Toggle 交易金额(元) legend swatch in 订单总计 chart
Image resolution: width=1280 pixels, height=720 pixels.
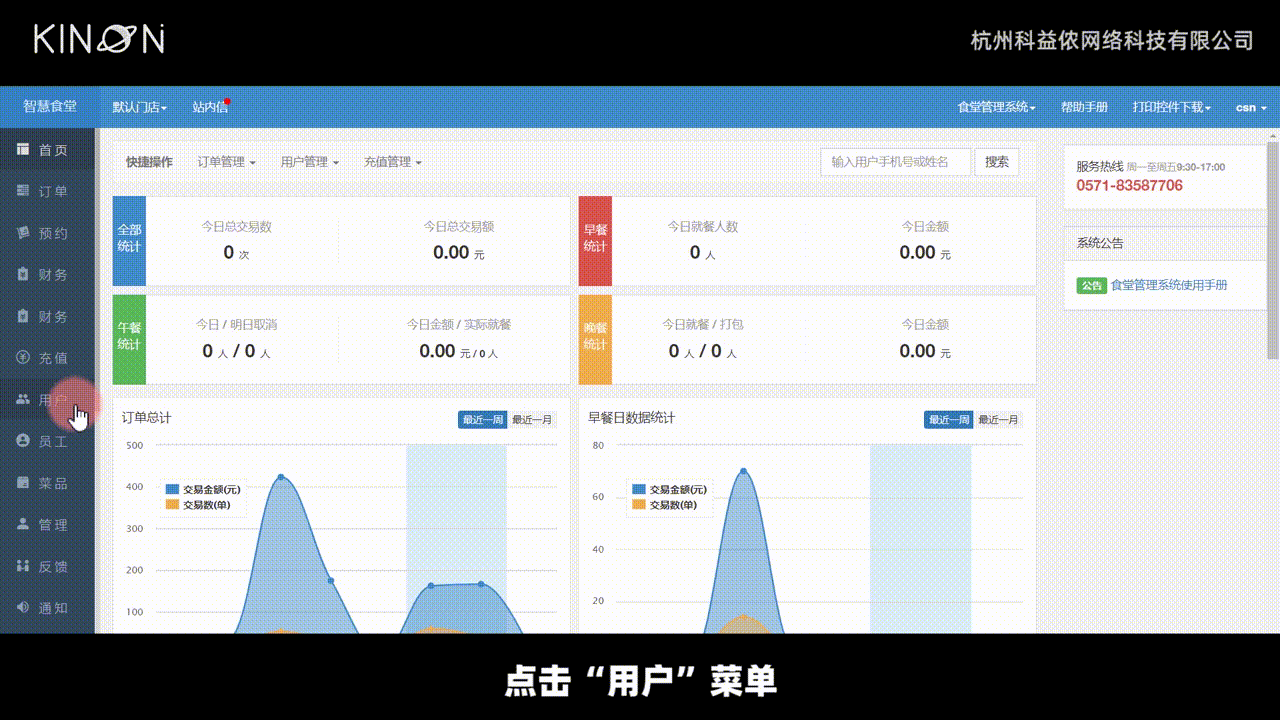point(172,490)
